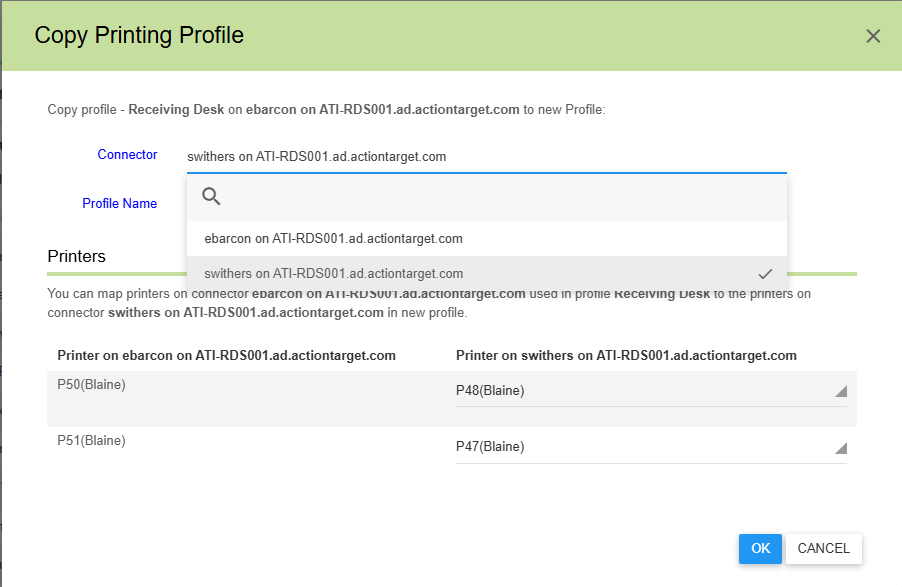Click the Printers section heading
902x587 pixels.
[77, 257]
